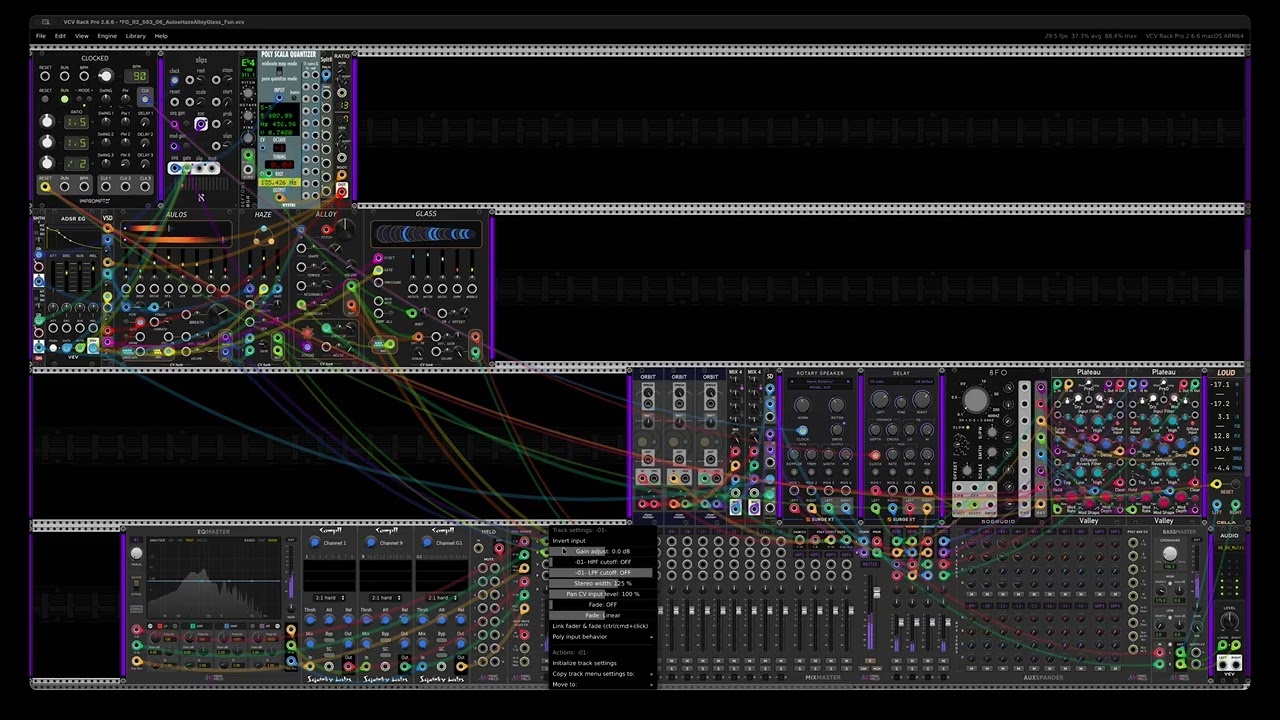The height and width of the screenshot is (720, 1280).
Task: Click the Stereo width slider
Action: (x=603, y=583)
